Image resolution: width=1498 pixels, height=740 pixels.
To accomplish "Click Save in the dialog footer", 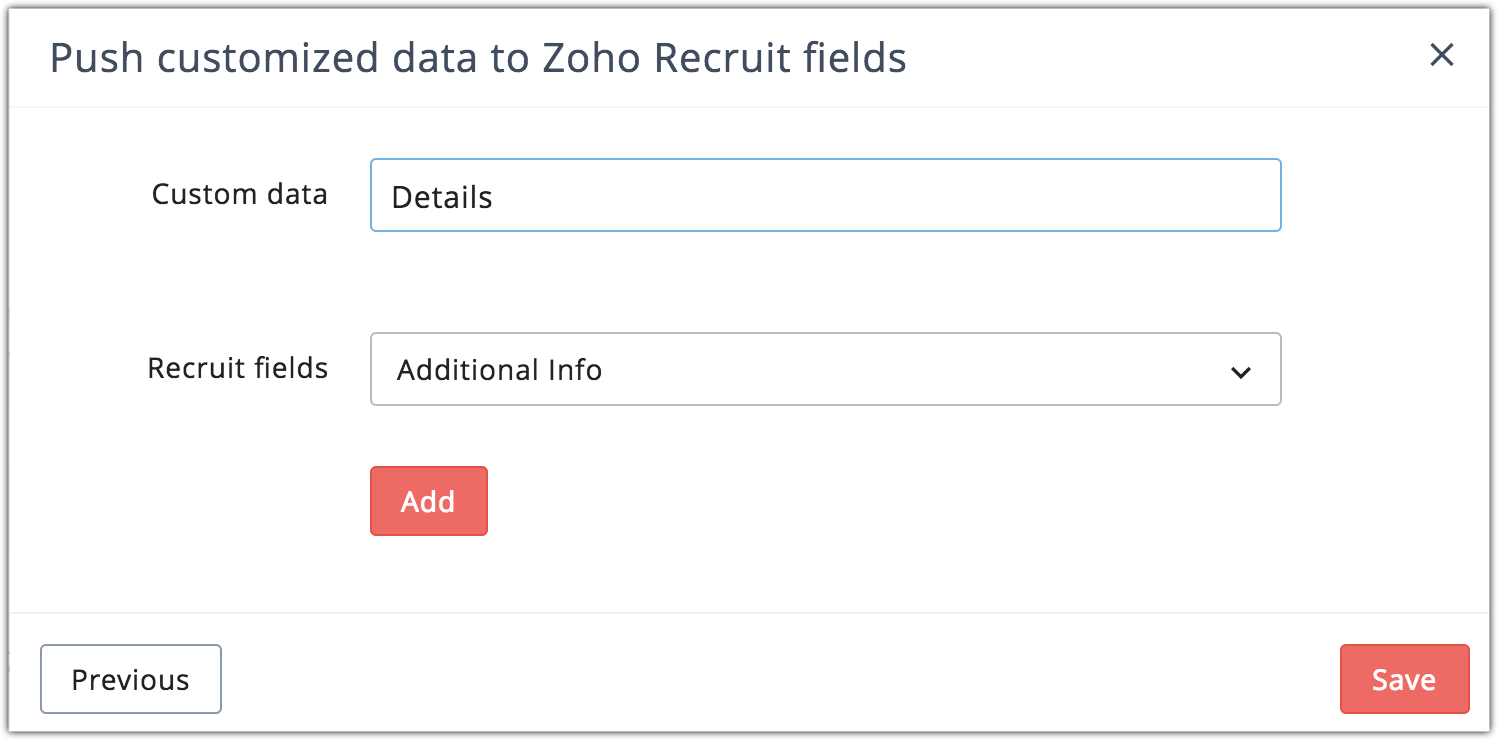I will 1403,679.
